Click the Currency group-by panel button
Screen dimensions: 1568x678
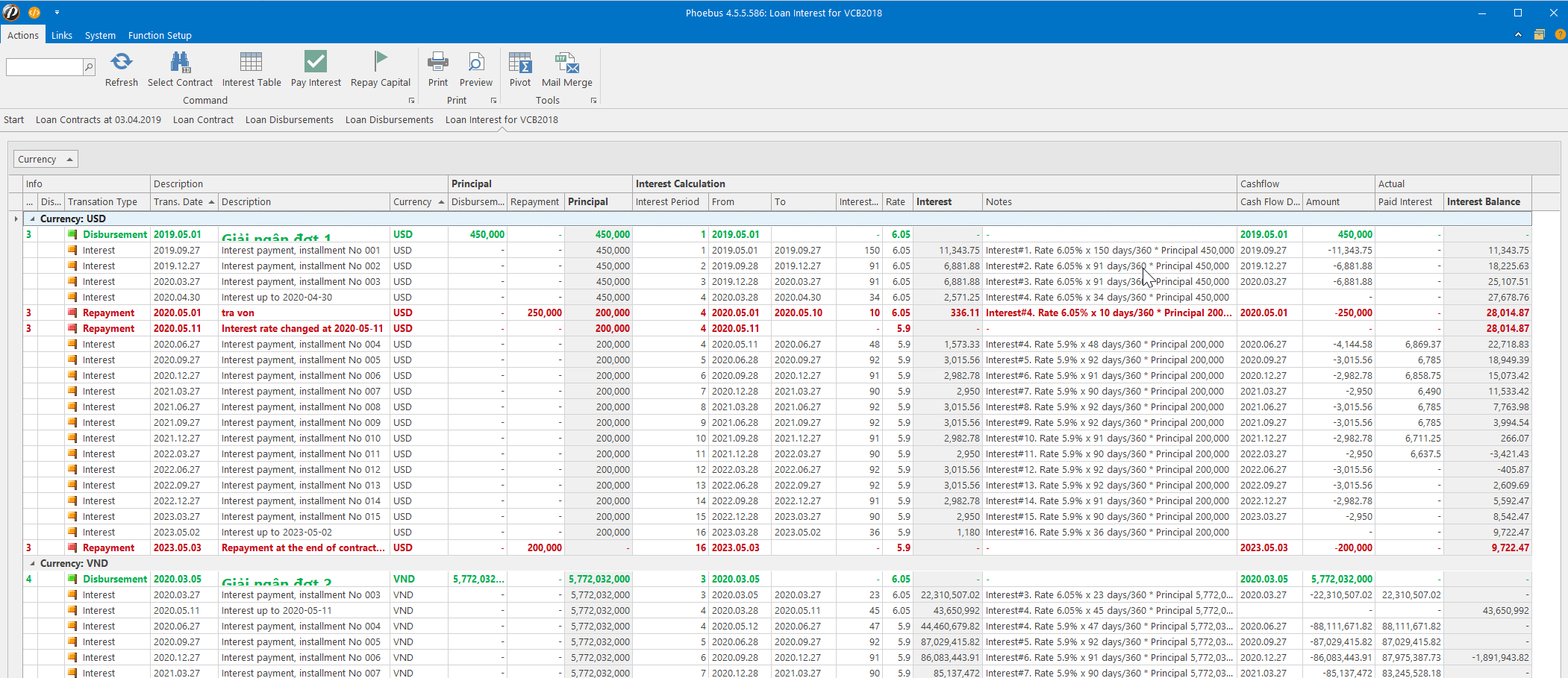tap(46, 159)
